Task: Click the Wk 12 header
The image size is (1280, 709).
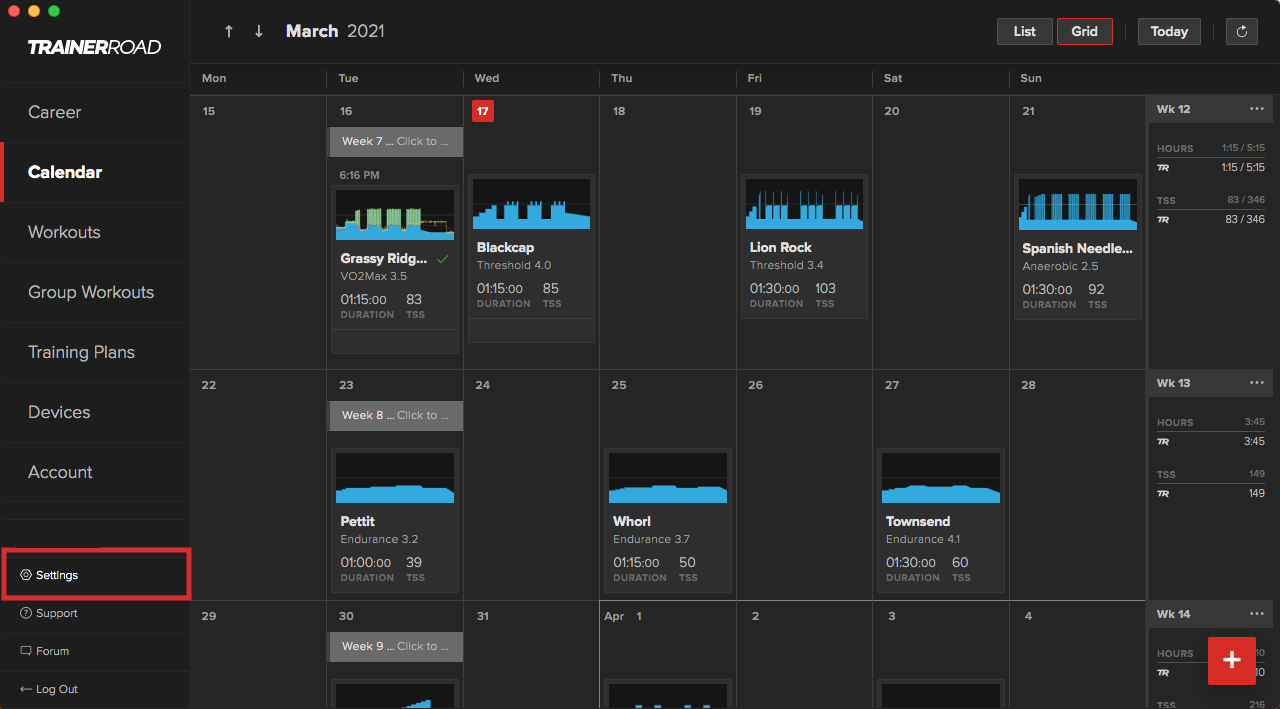Action: [x=1174, y=109]
